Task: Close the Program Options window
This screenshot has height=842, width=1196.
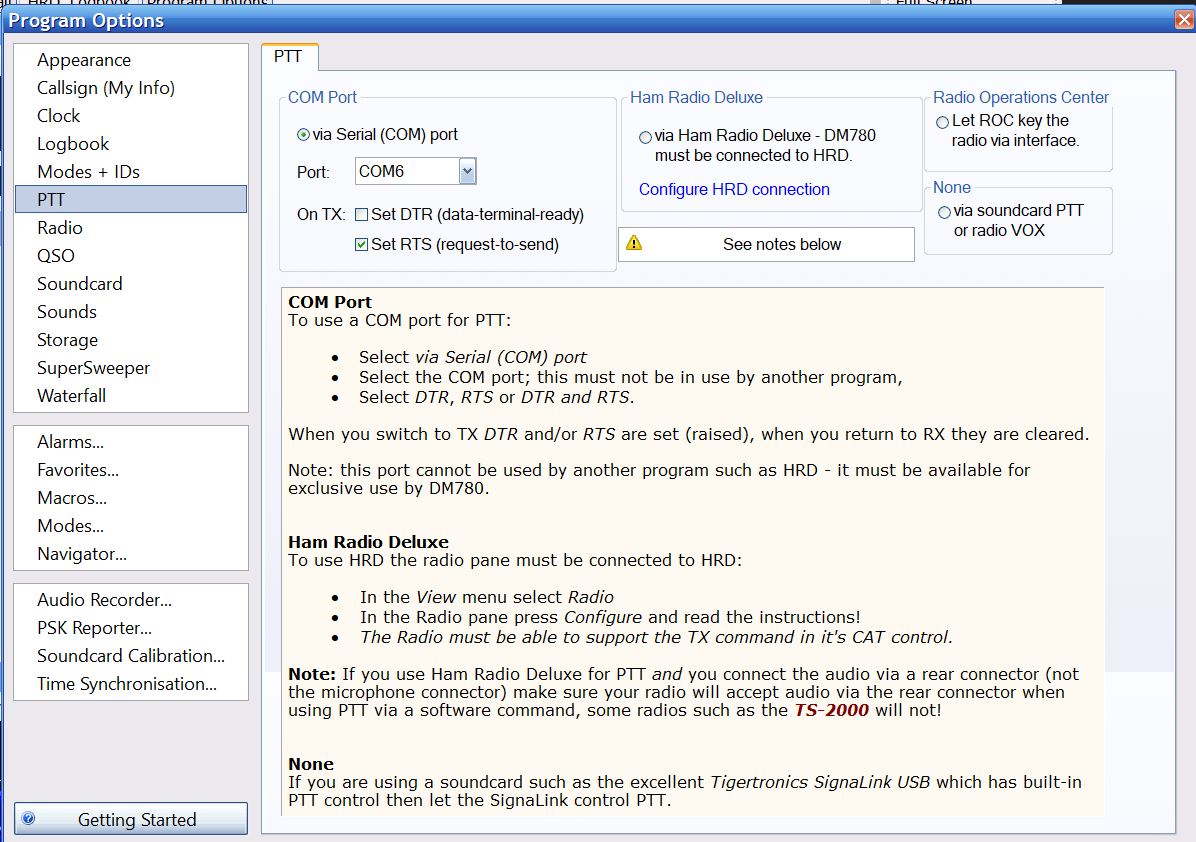Action: pos(1185,20)
